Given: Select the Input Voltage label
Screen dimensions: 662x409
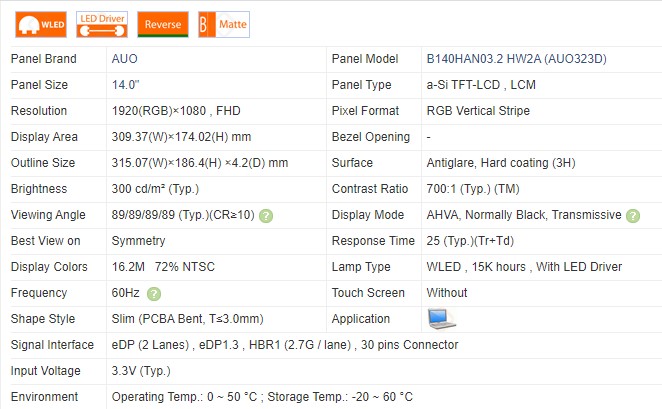Looking at the screenshot, I should [x=46, y=371].
